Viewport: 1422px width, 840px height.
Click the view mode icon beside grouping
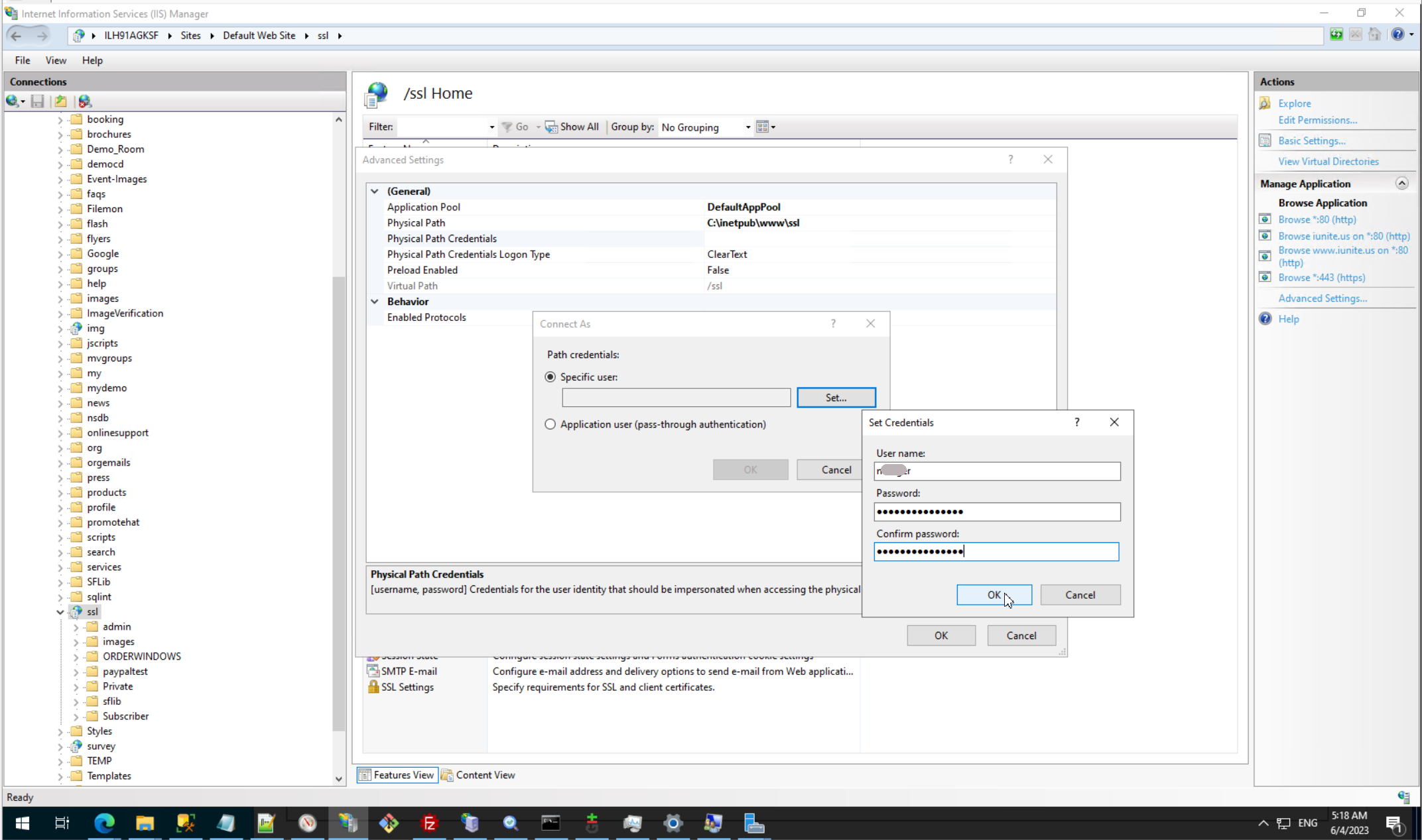763,127
